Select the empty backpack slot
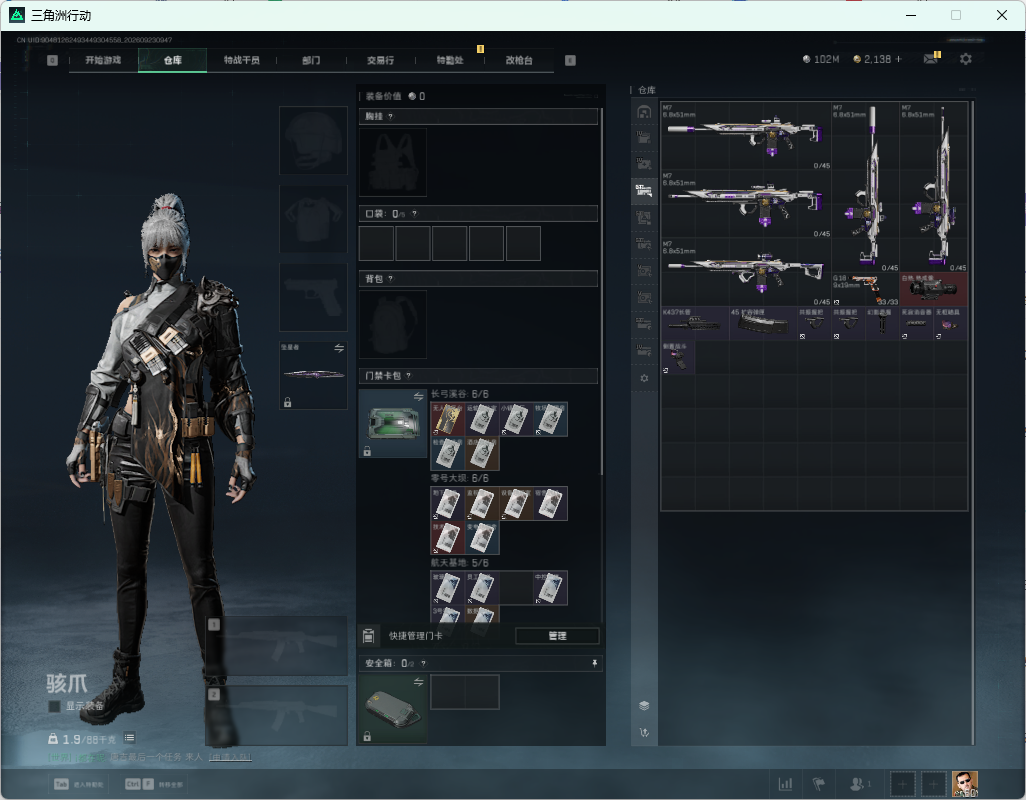 (x=393, y=324)
